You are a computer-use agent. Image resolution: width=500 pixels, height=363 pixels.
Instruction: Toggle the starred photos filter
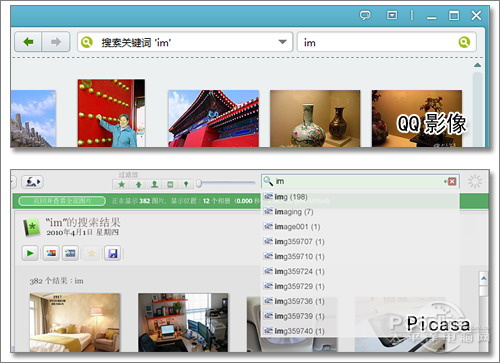click(122, 184)
